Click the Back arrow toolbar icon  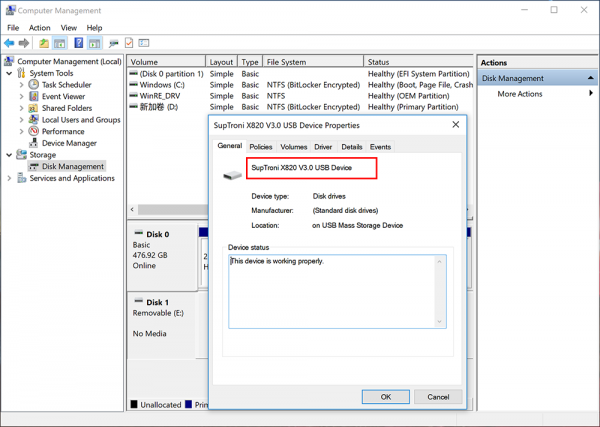tap(9, 43)
